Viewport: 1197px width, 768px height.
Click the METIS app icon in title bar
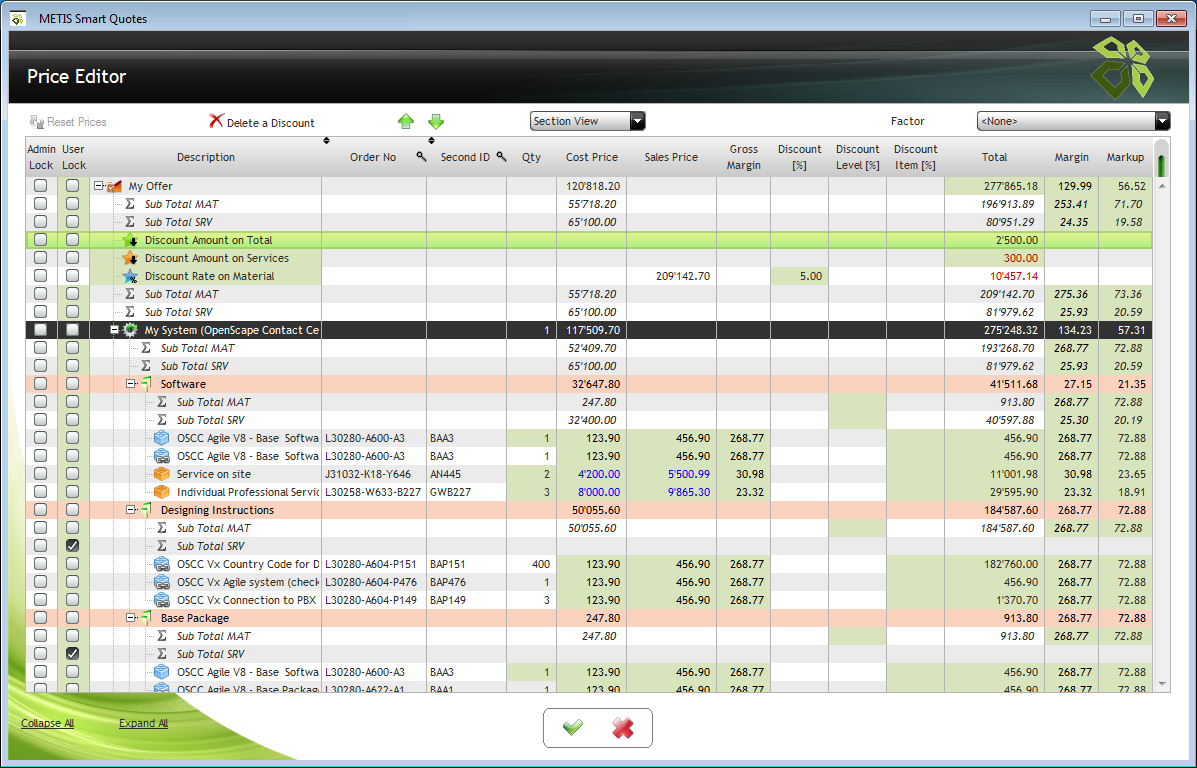tap(18, 18)
